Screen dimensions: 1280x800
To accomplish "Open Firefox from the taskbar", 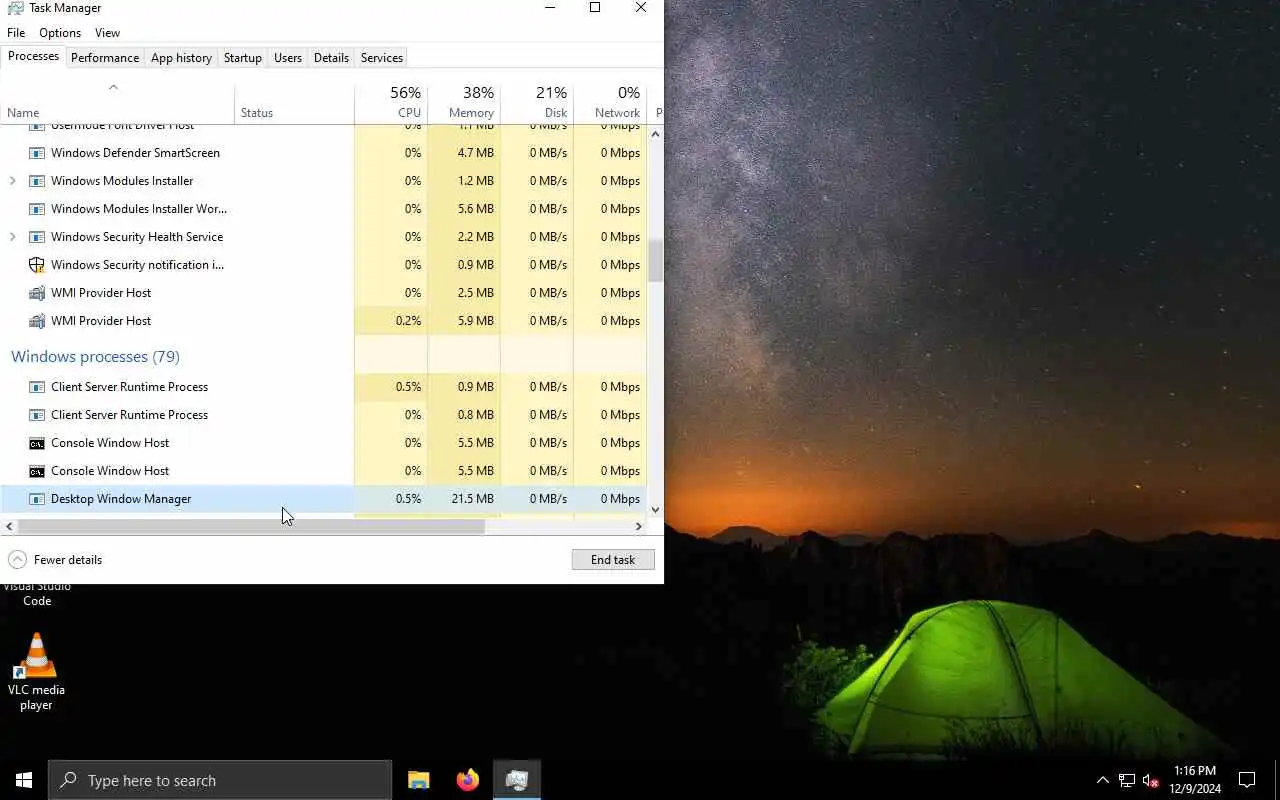I will pyautogui.click(x=467, y=780).
